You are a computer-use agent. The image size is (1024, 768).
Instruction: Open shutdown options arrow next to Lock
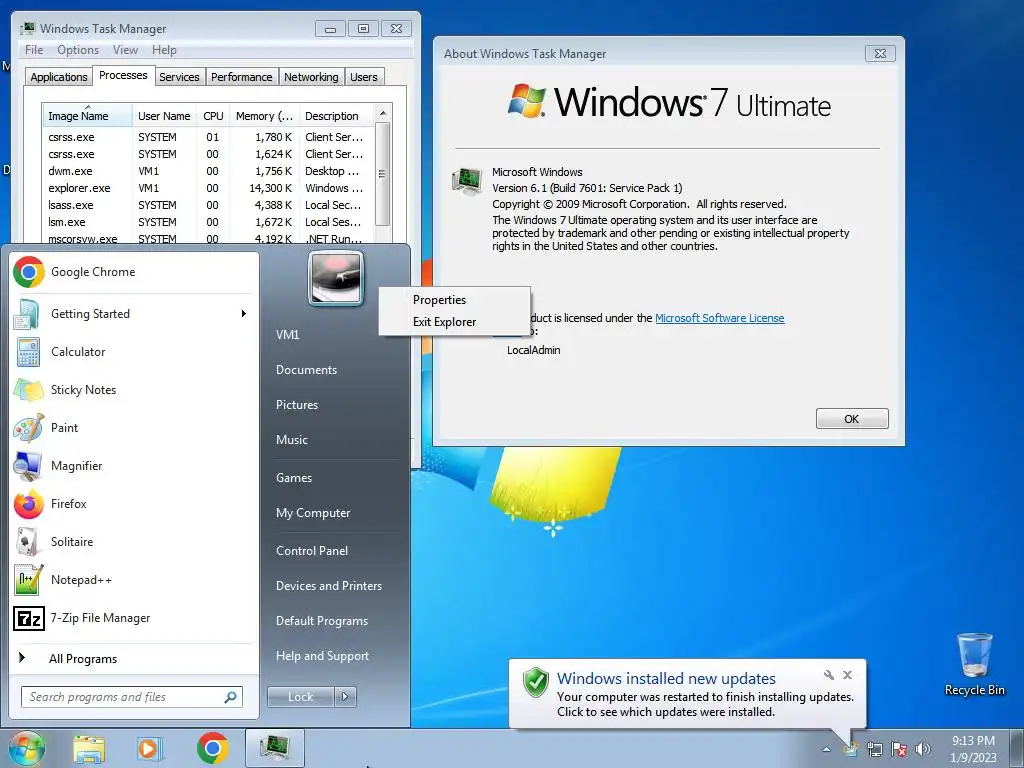[345, 697]
